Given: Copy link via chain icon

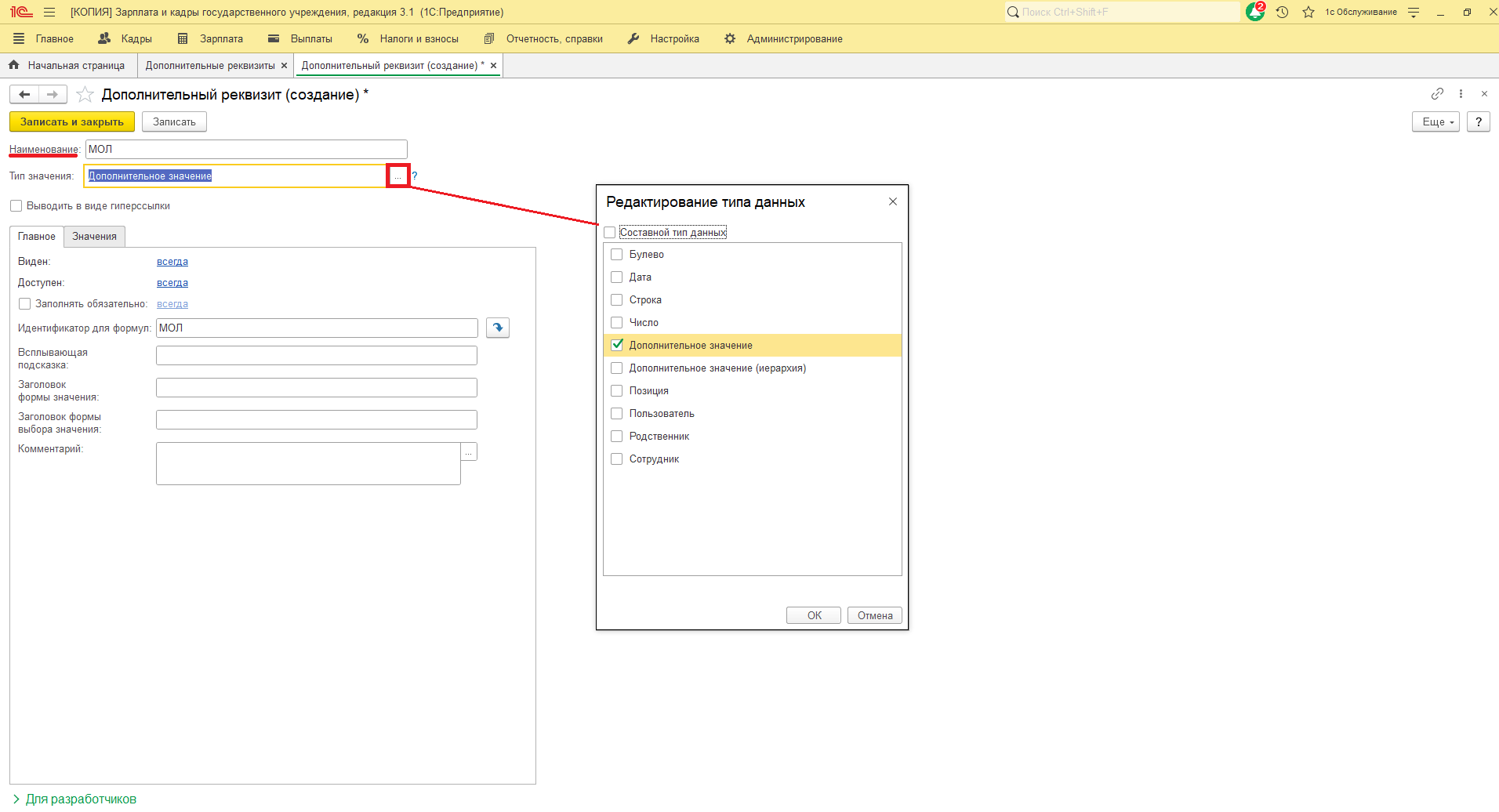Looking at the screenshot, I should point(1437,94).
